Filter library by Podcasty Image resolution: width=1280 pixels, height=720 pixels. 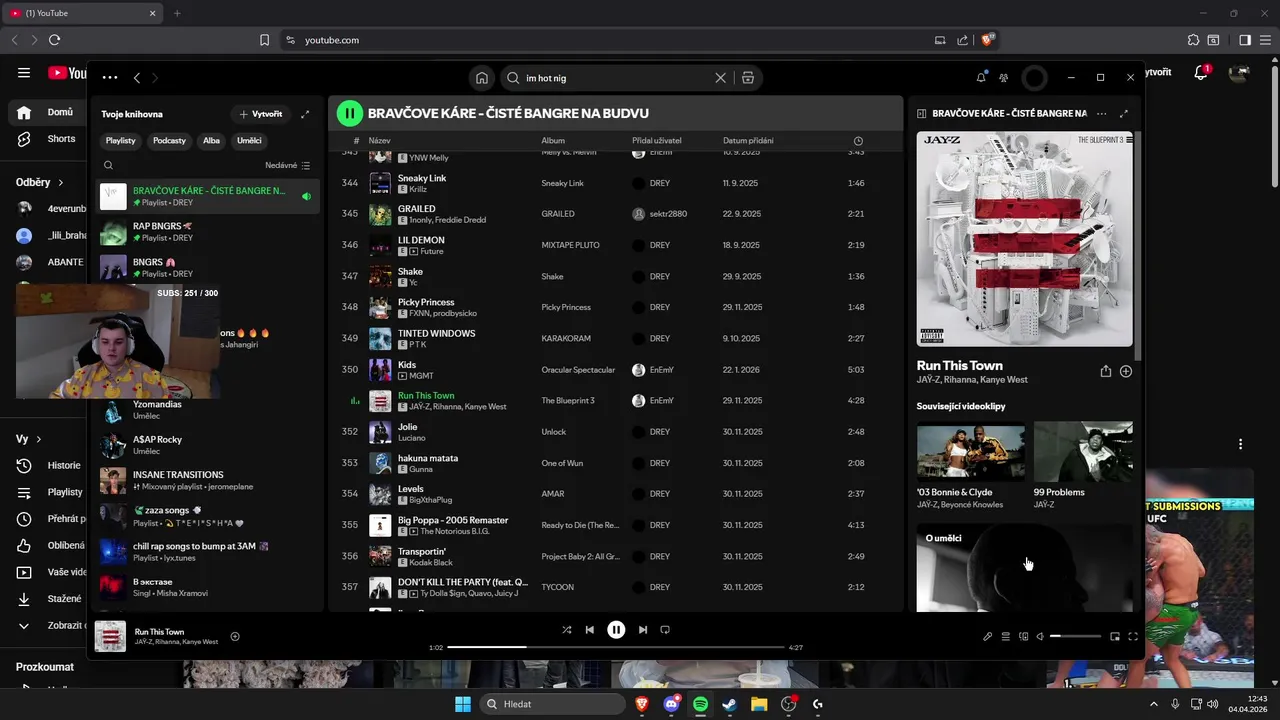pyautogui.click(x=169, y=141)
